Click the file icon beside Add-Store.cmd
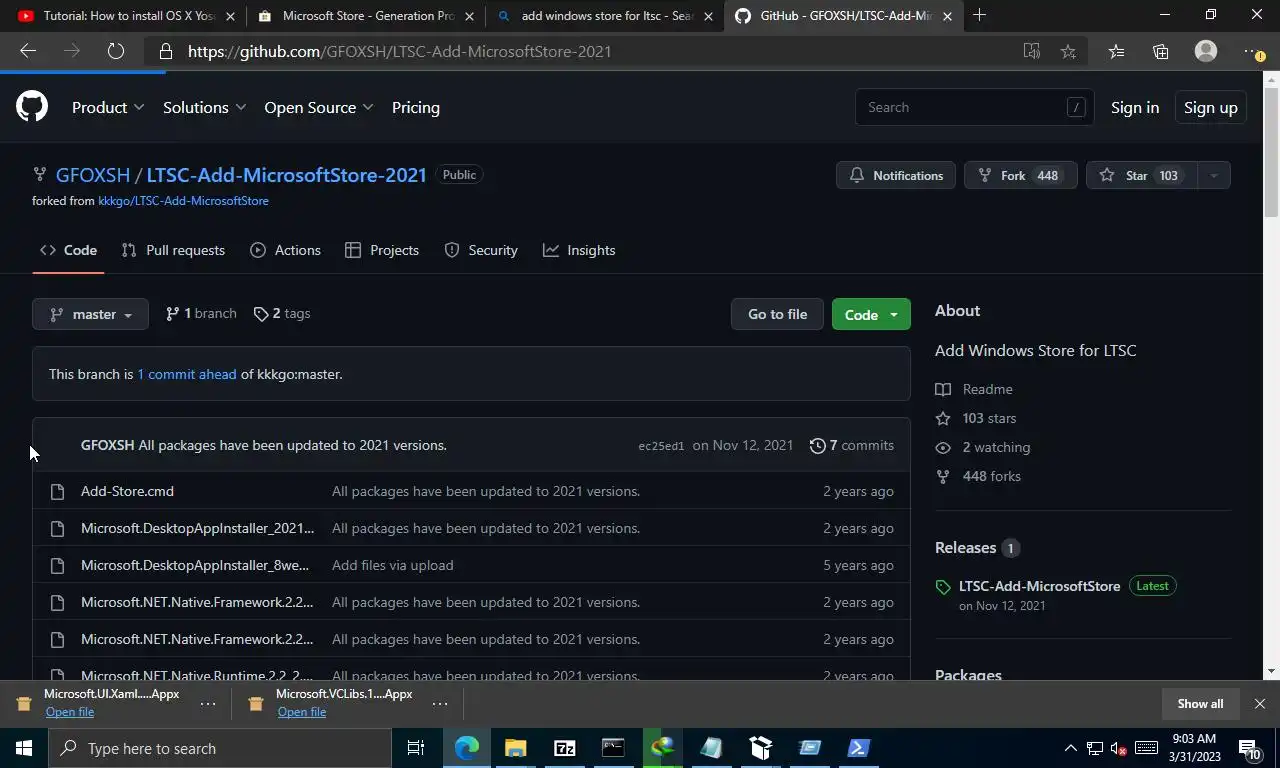The height and width of the screenshot is (768, 1280). tap(57, 491)
